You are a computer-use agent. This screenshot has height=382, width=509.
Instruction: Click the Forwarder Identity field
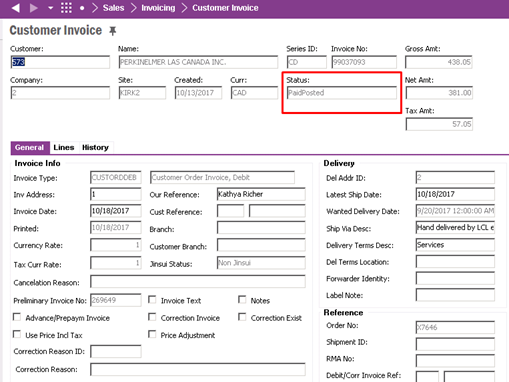(x=455, y=278)
